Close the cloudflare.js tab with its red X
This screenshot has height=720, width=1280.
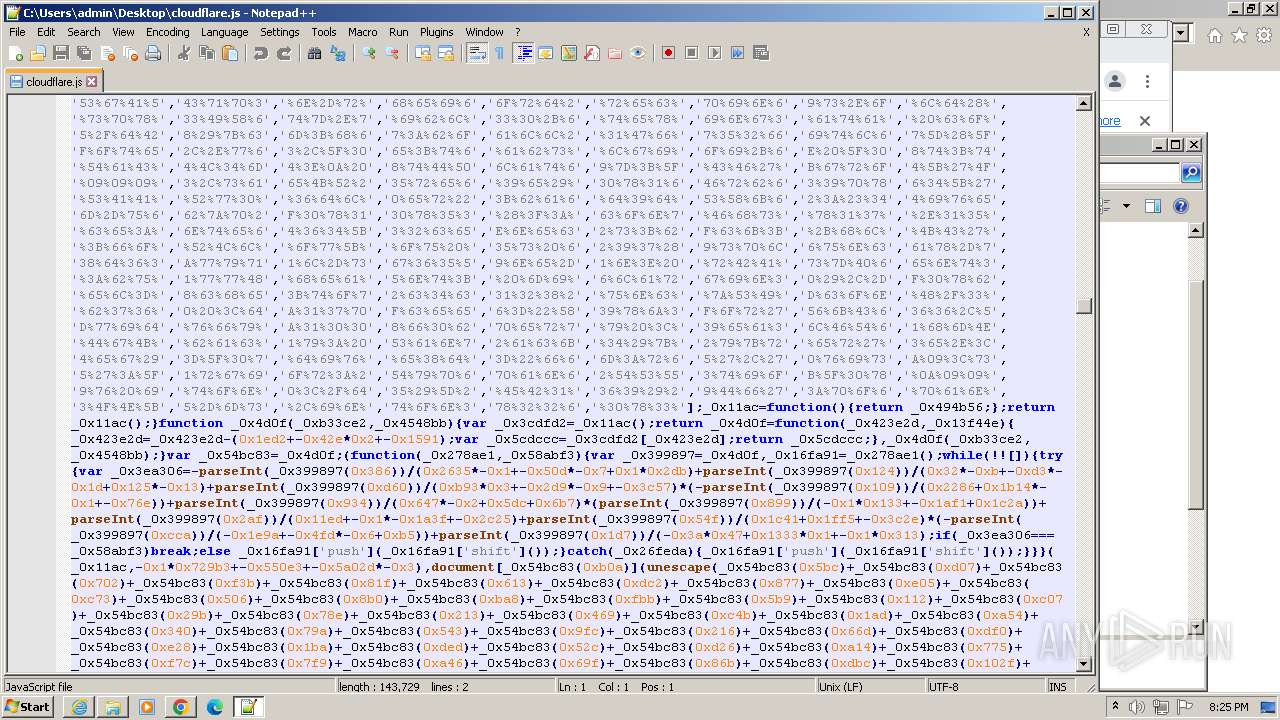(91, 82)
